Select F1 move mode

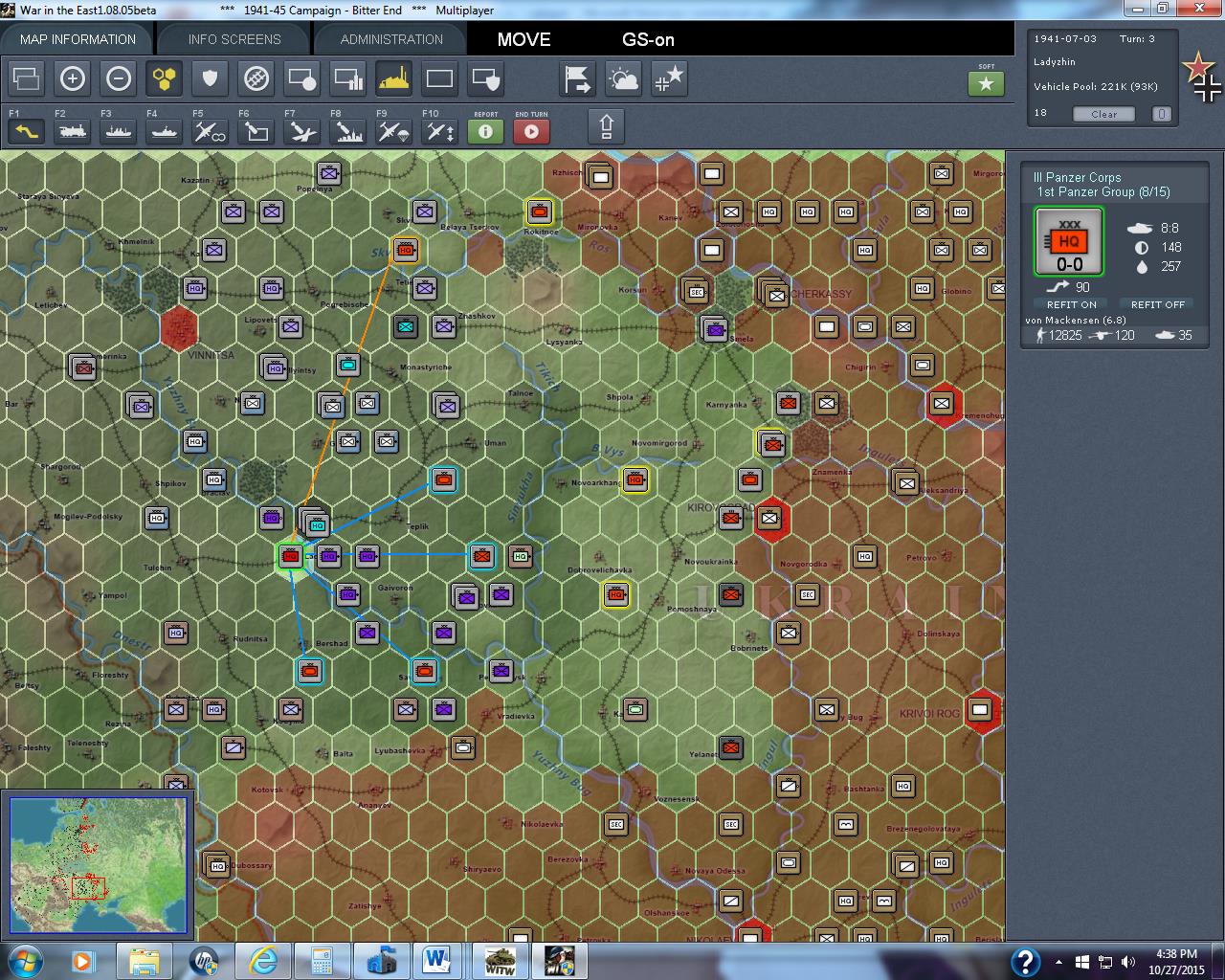coord(27,131)
